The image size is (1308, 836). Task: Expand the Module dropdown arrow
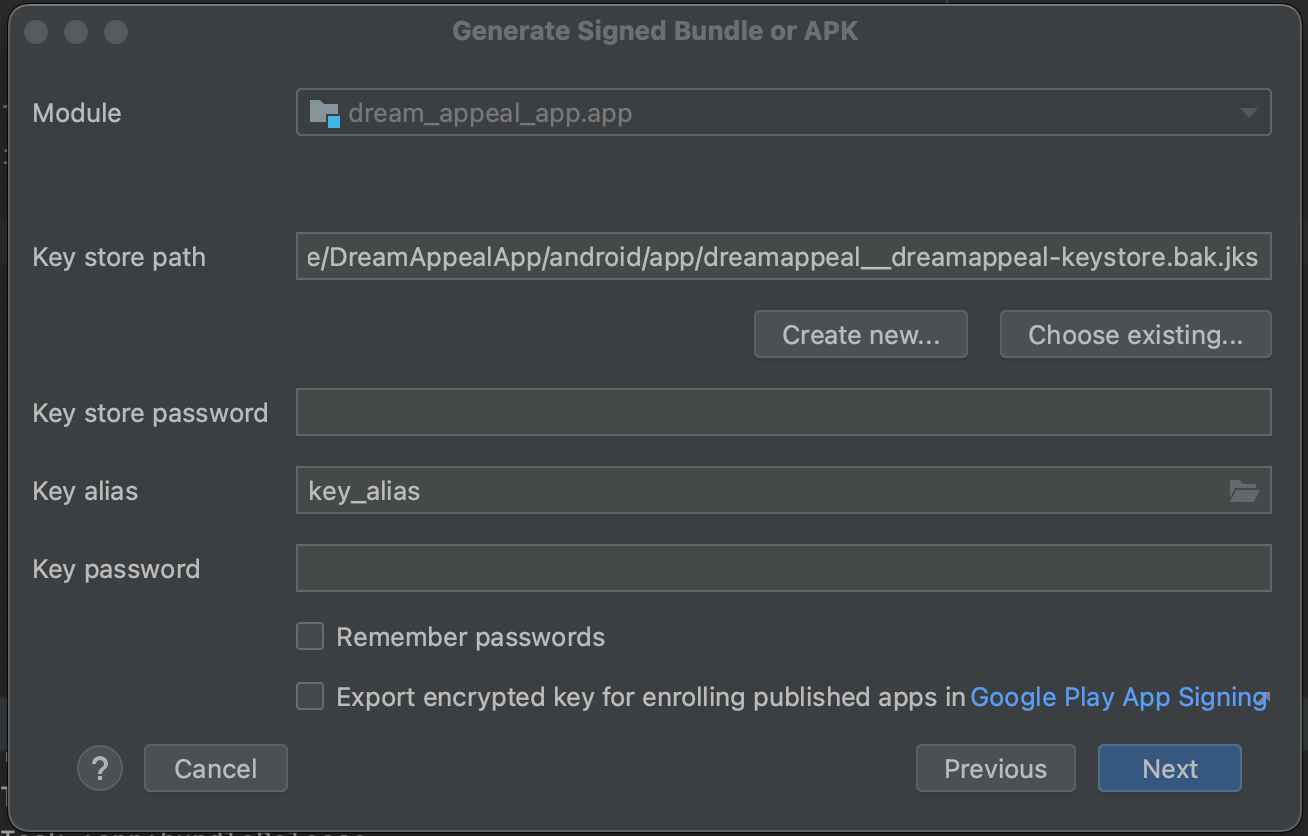[x=1248, y=113]
